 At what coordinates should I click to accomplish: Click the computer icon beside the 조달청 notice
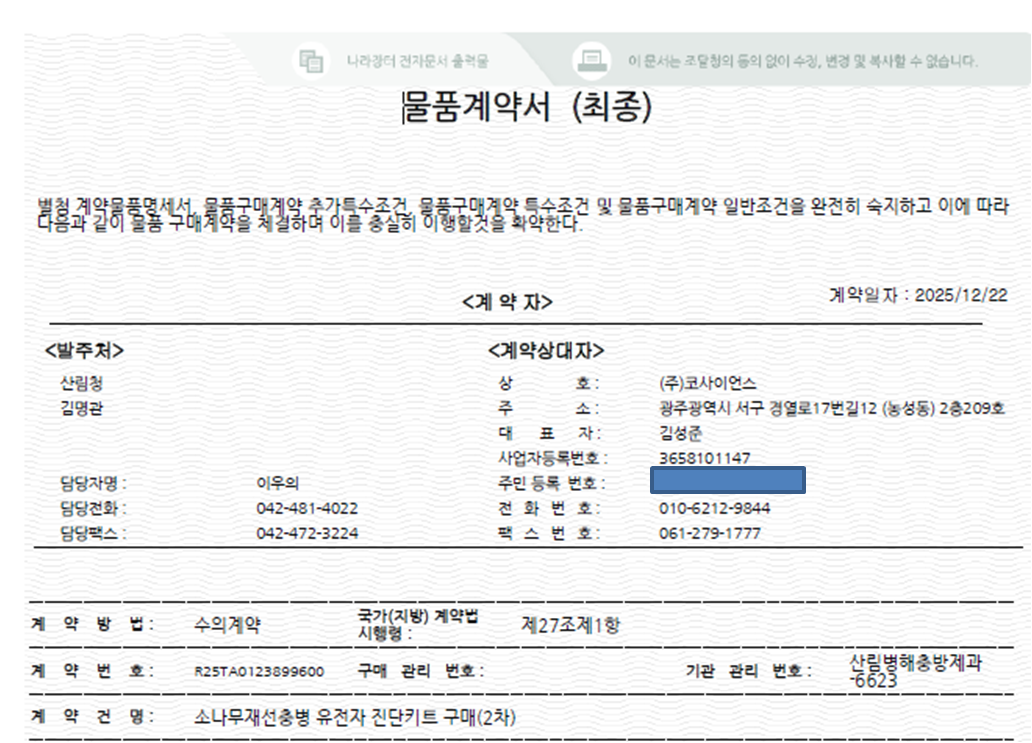591,60
